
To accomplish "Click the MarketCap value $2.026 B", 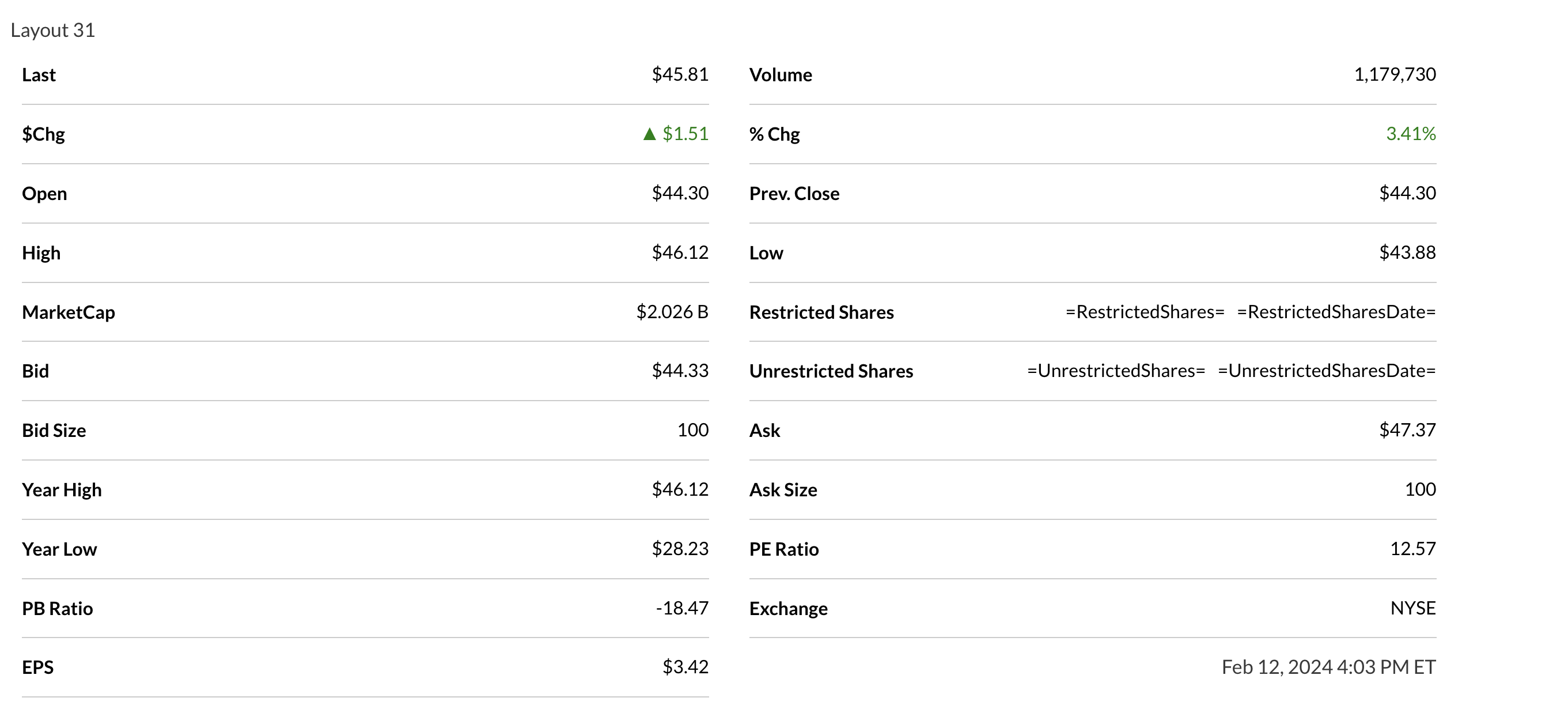I will click(x=672, y=312).
